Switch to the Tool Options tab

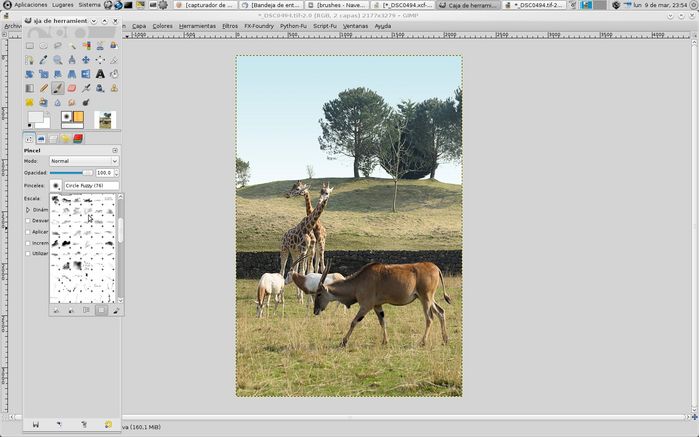[29, 139]
